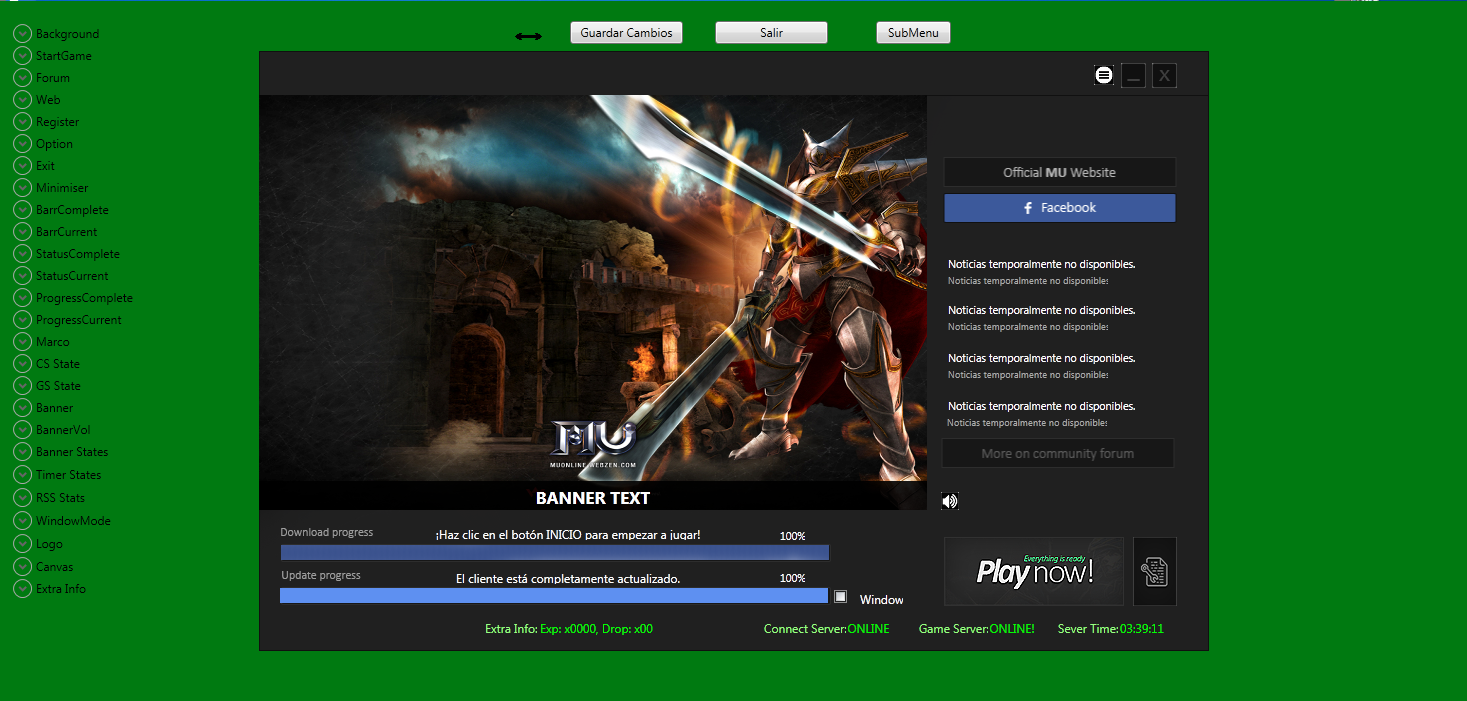Open the Marco settings
The width and height of the screenshot is (1467, 701).
(x=22, y=341)
